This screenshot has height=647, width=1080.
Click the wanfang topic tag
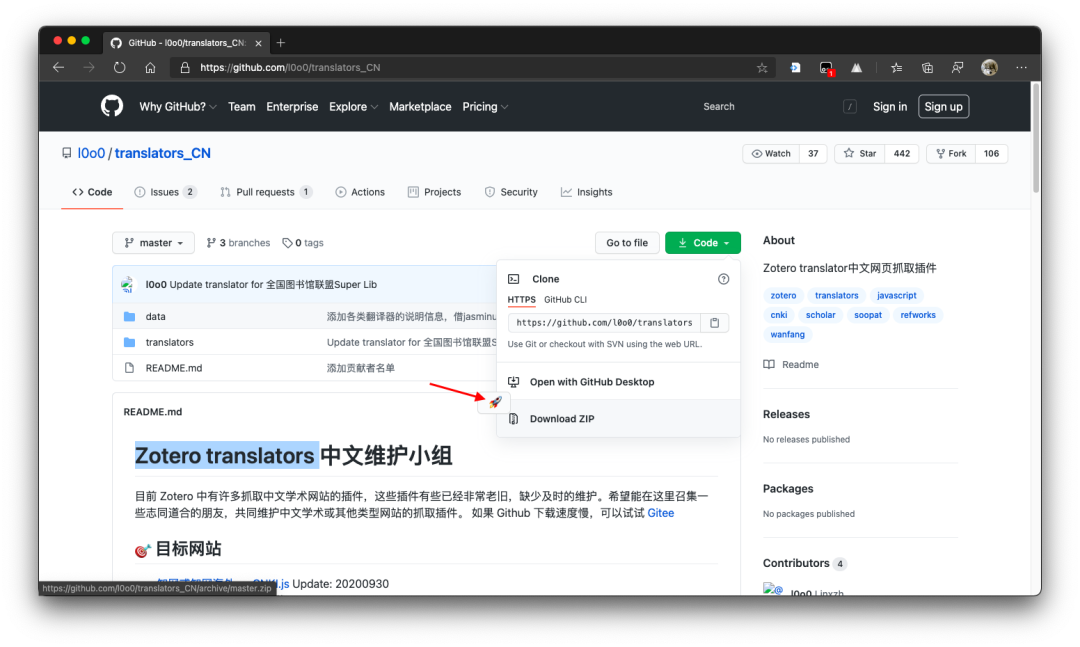[787, 334]
